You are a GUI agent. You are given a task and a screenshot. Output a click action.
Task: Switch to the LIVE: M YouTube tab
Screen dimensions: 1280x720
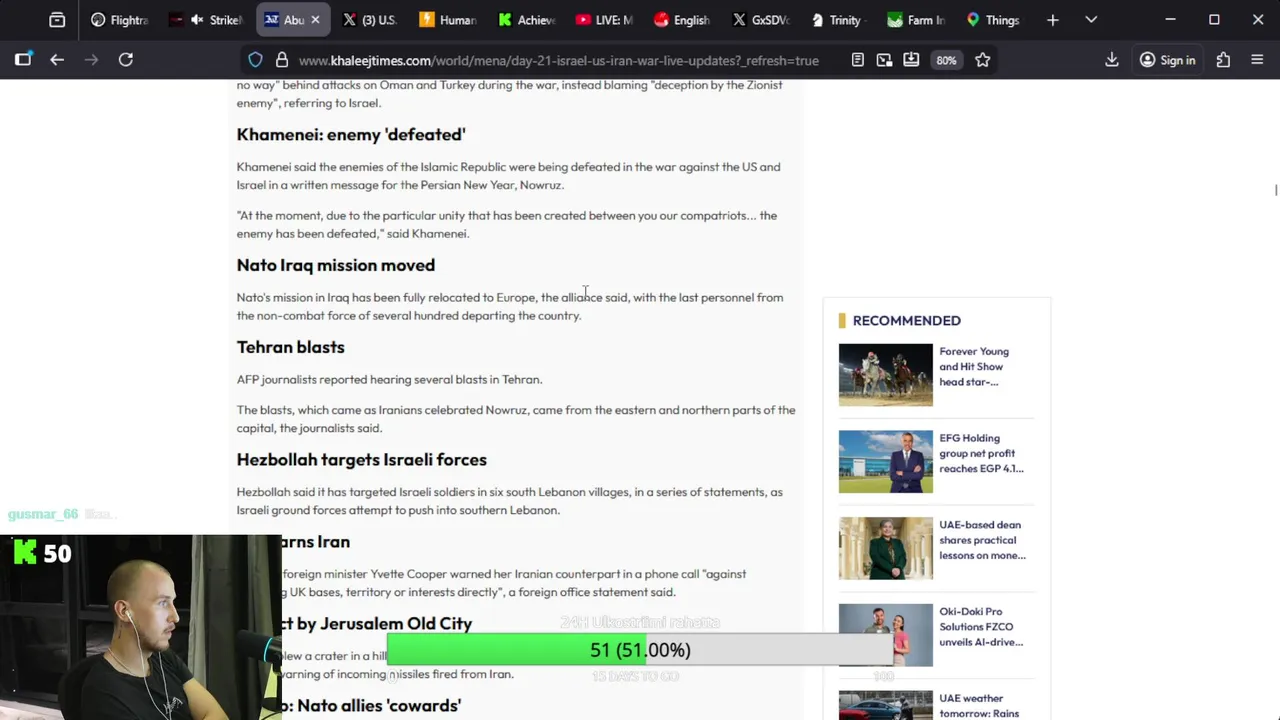click(x=604, y=20)
